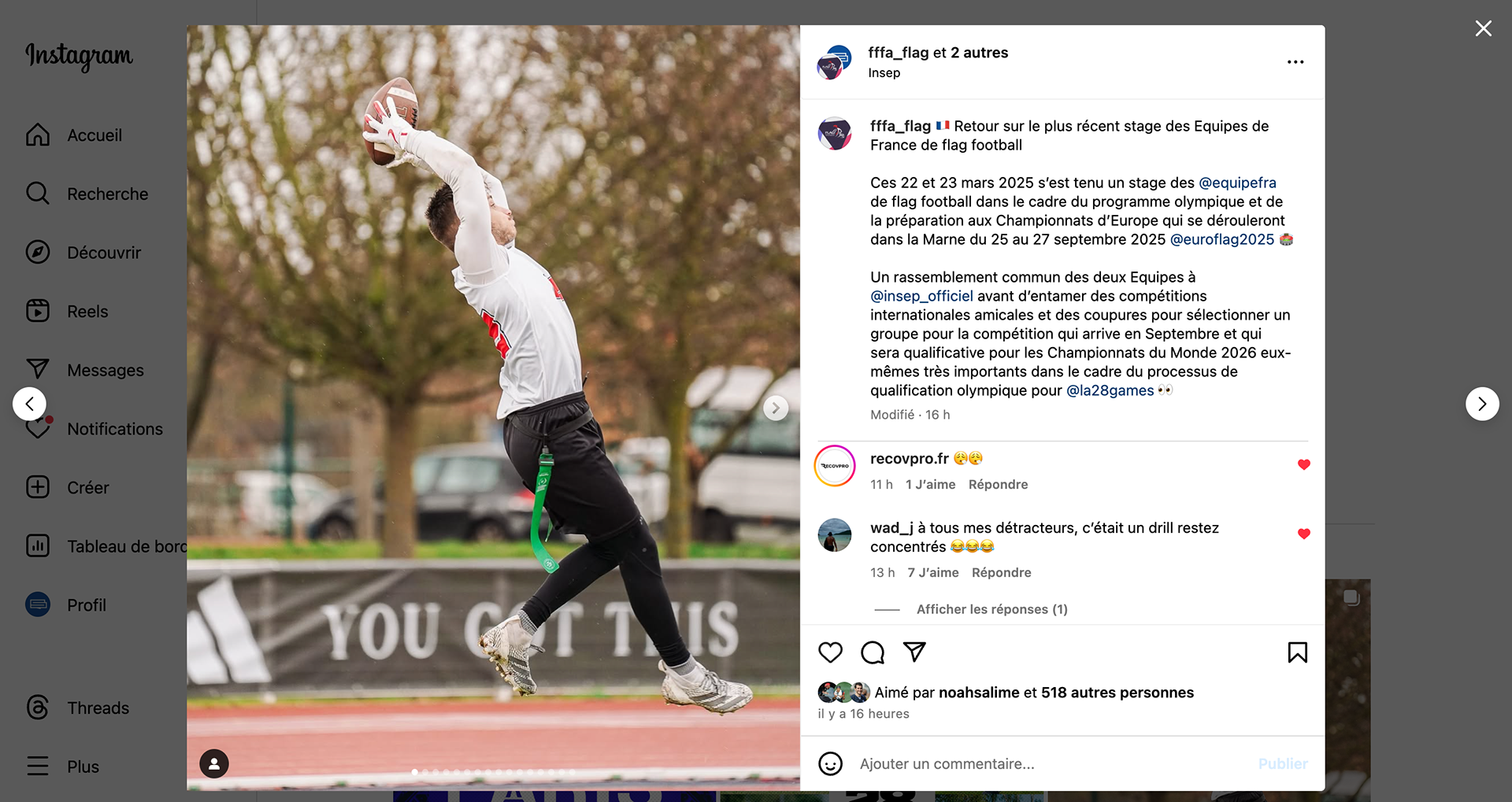The image size is (1512, 802).
Task: Like the post with heart icon
Action: tap(830, 652)
